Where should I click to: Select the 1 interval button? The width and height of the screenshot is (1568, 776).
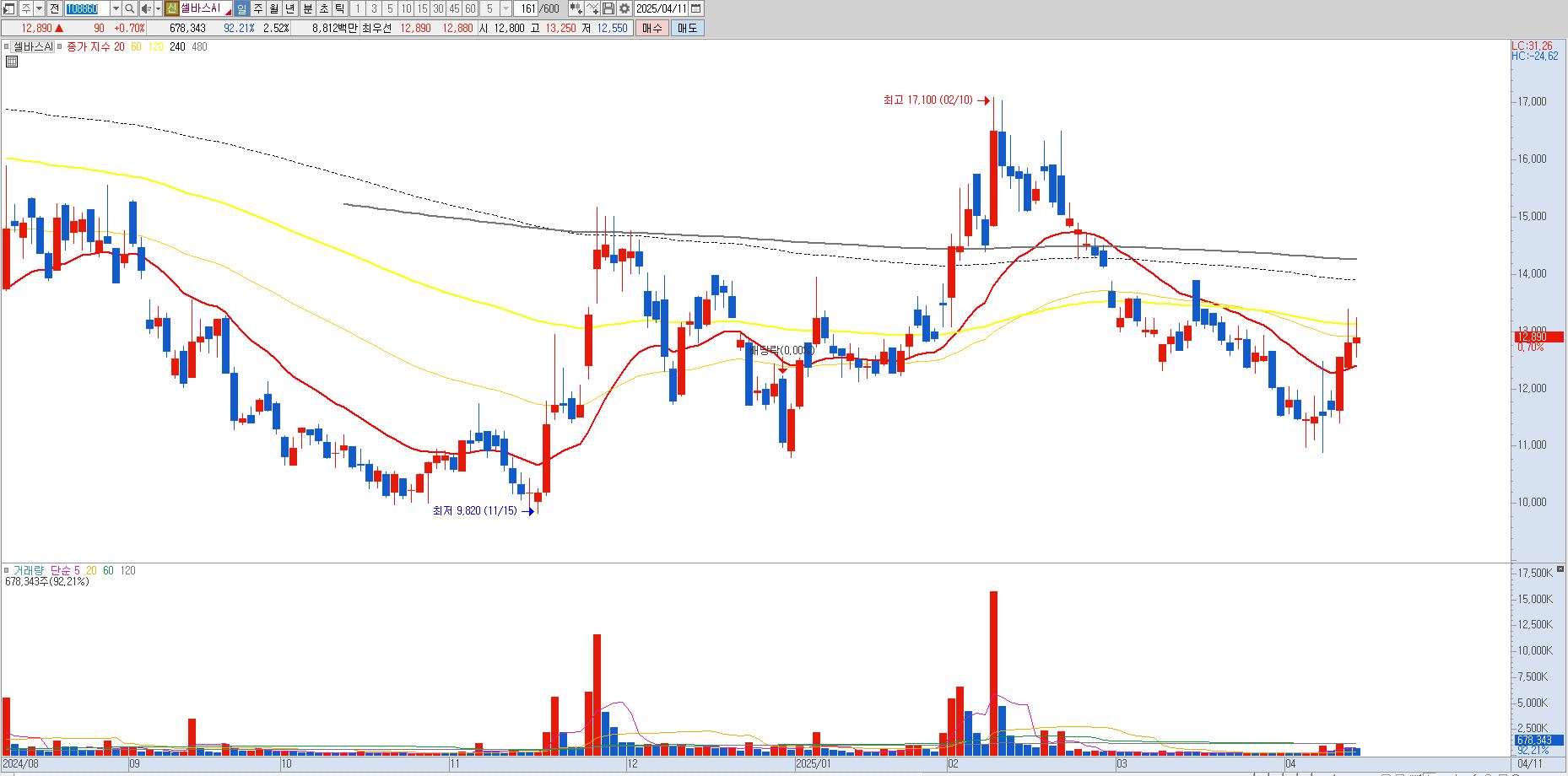click(x=358, y=8)
